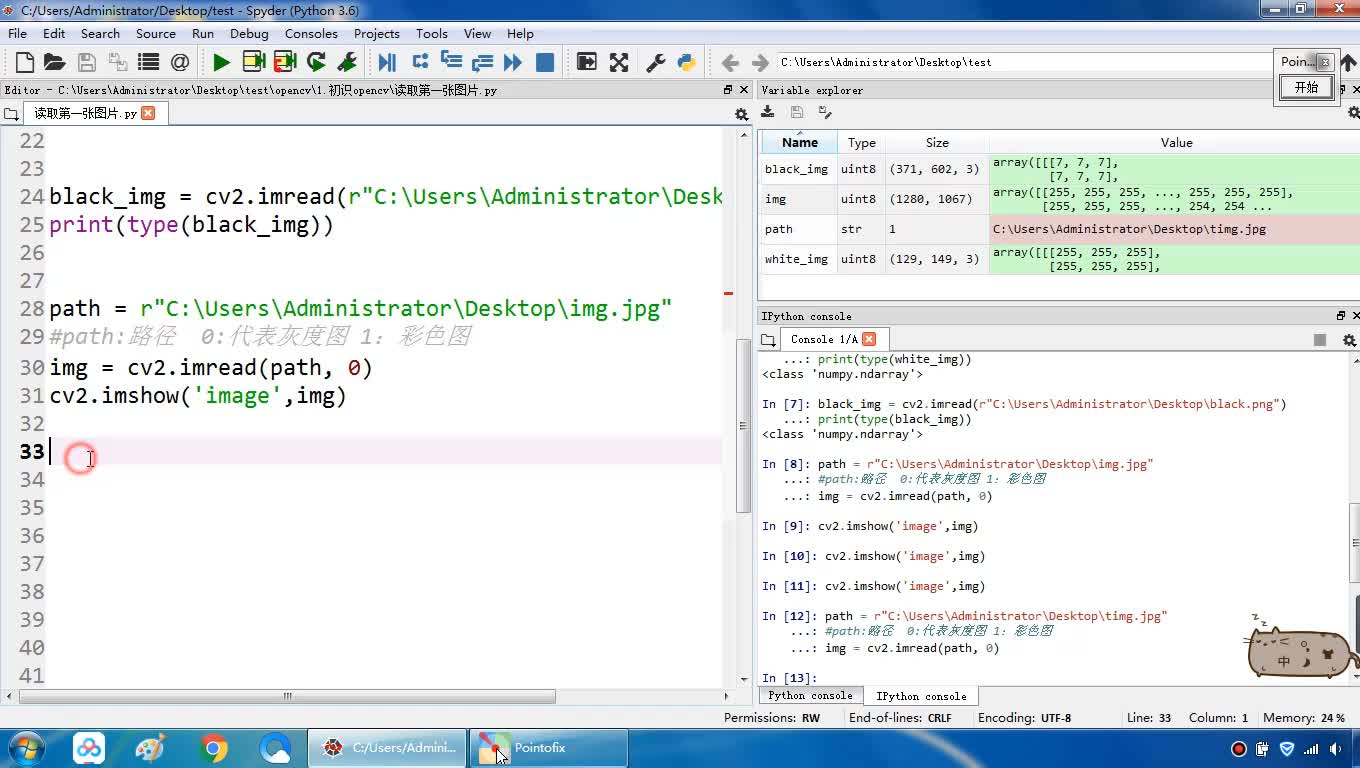This screenshot has height=768, width=1360.
Task: Switch to the Python console tab
Action: click(810, 696)
